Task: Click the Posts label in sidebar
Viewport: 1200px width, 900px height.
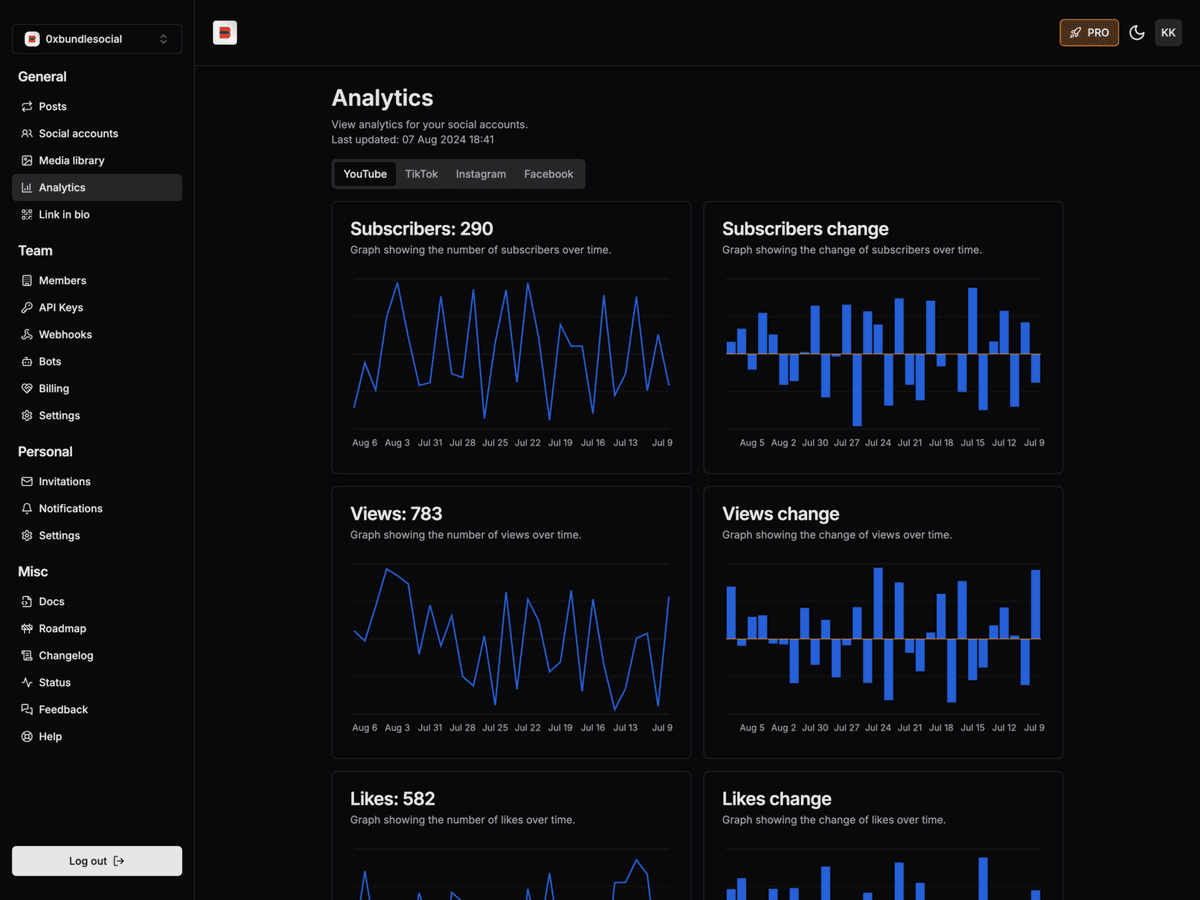Action: 53,106
